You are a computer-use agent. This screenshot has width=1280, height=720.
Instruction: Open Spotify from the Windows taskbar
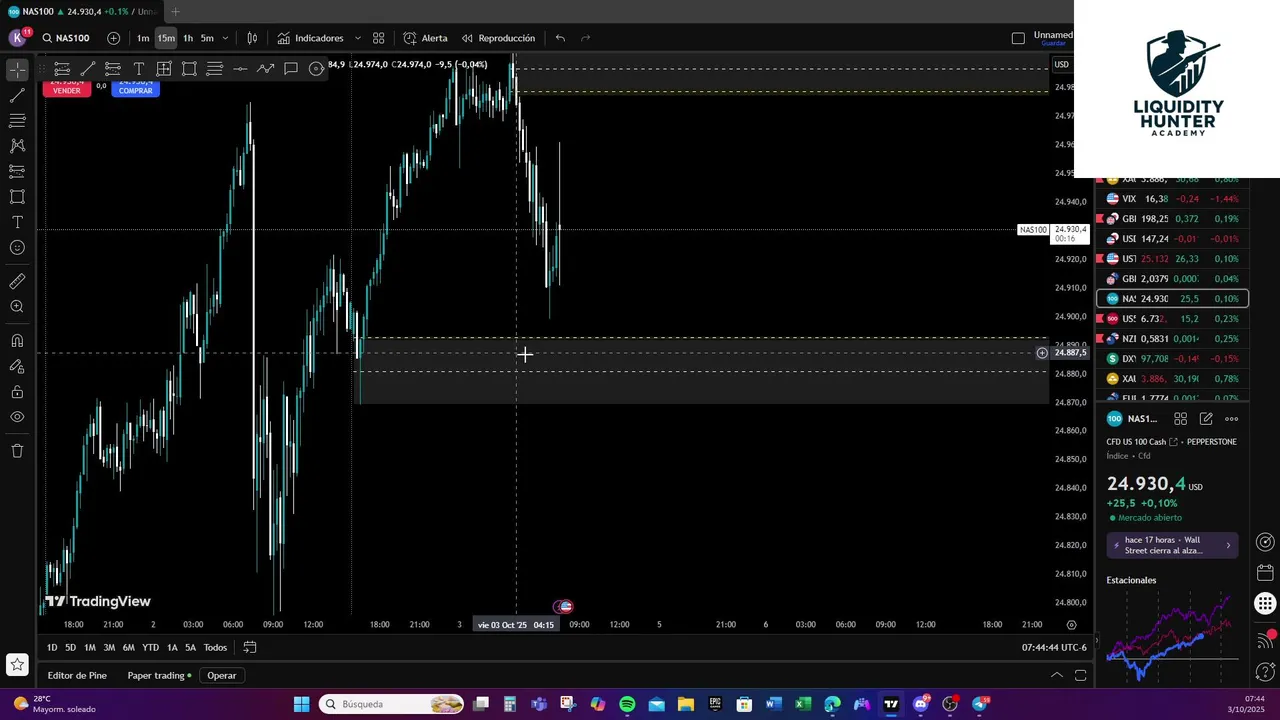[627, 704]
